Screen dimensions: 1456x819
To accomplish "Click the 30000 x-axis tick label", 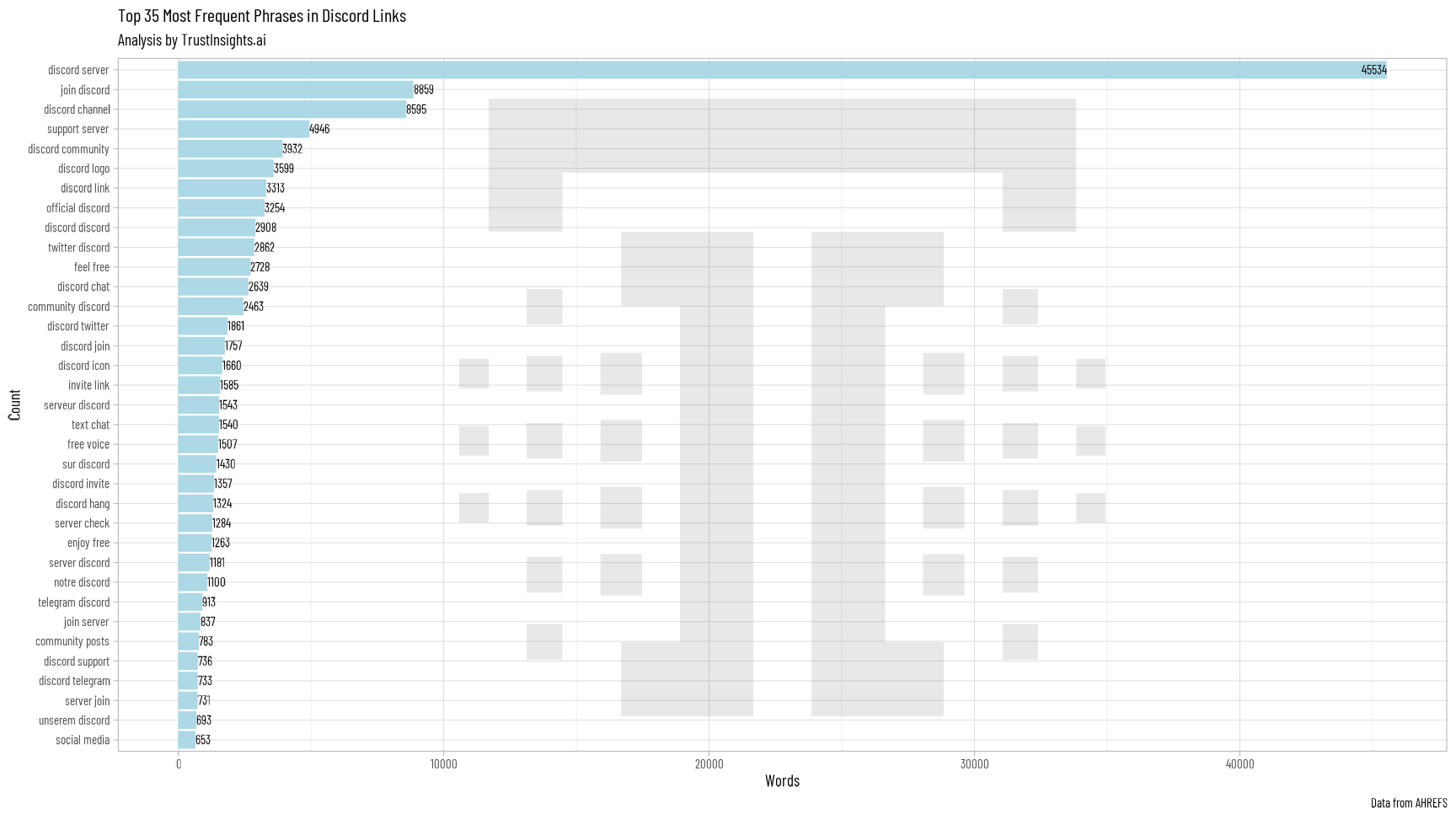I will click(x=974, y=764).
